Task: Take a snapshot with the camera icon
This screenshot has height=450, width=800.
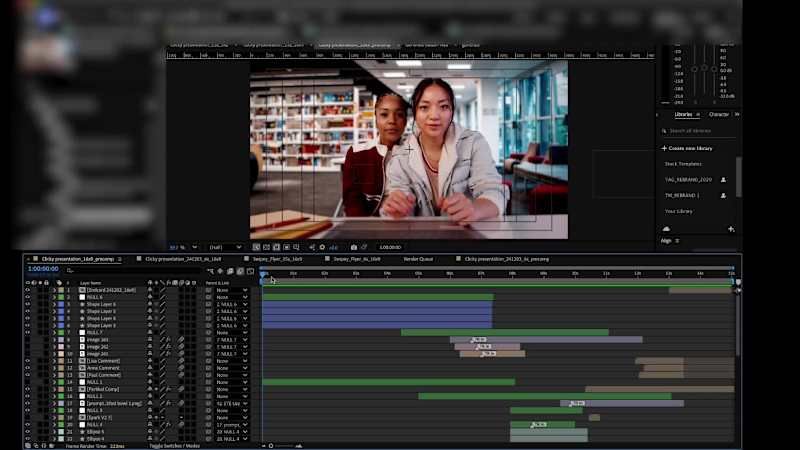Action: (x=354, y=247)
